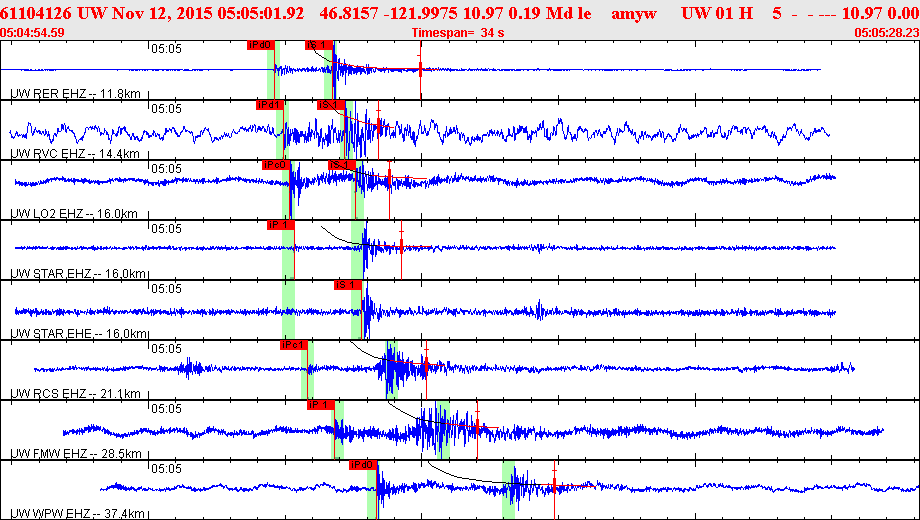Select the UW WPW EHZ 37.4km channel label
This screenshot has height=520, width=920.
click(x=77, y=514)
